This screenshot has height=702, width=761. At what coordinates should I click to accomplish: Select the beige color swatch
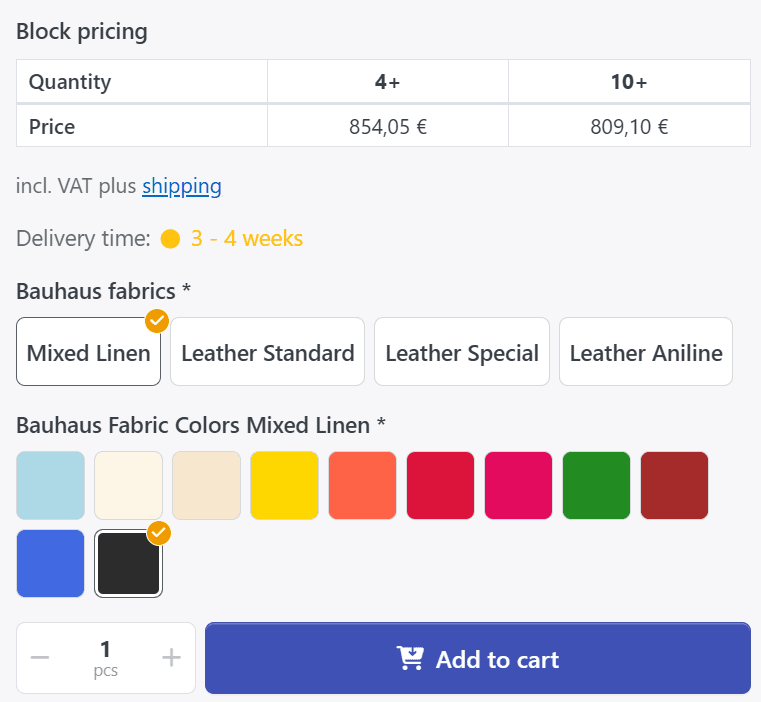tap(207, 486)
